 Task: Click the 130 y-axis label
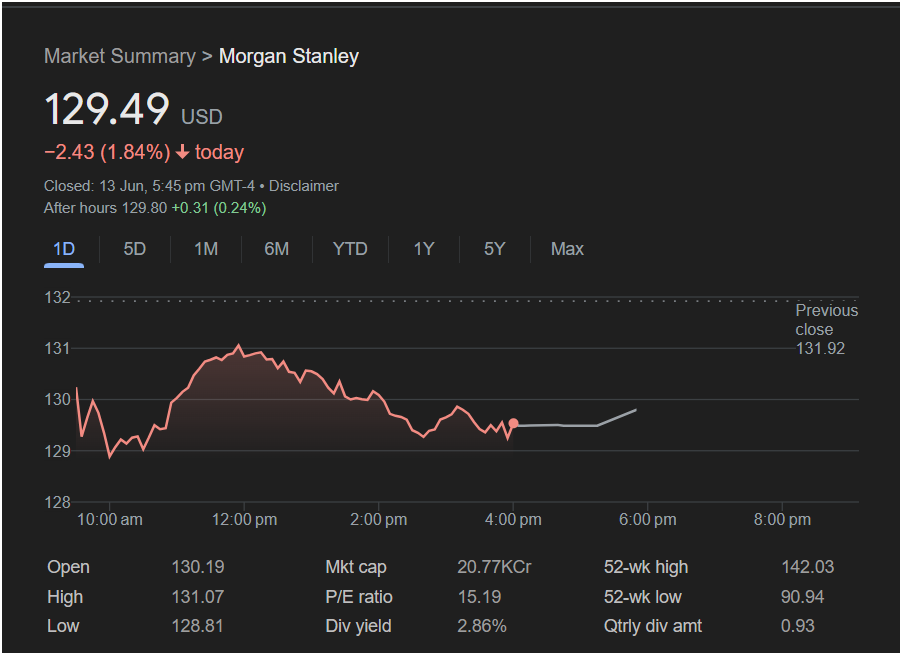pyautogui.click(x=58, y=399)
